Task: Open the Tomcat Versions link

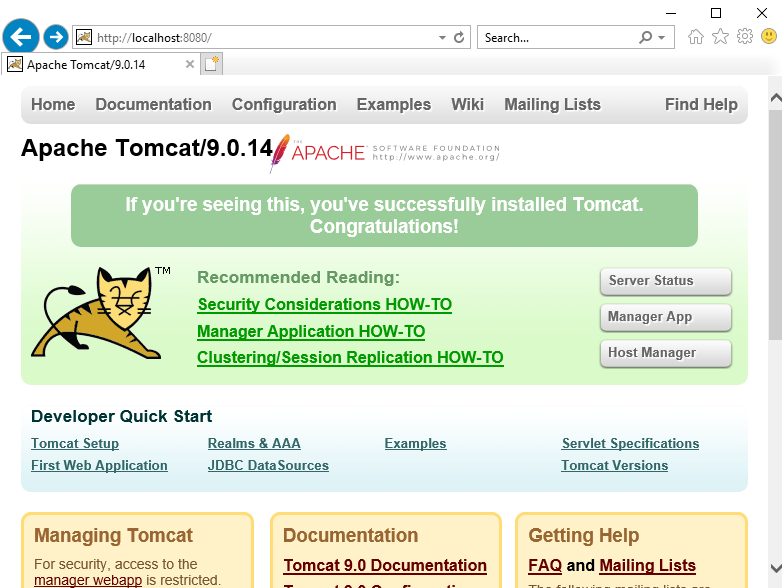Action: coord(614,465)
